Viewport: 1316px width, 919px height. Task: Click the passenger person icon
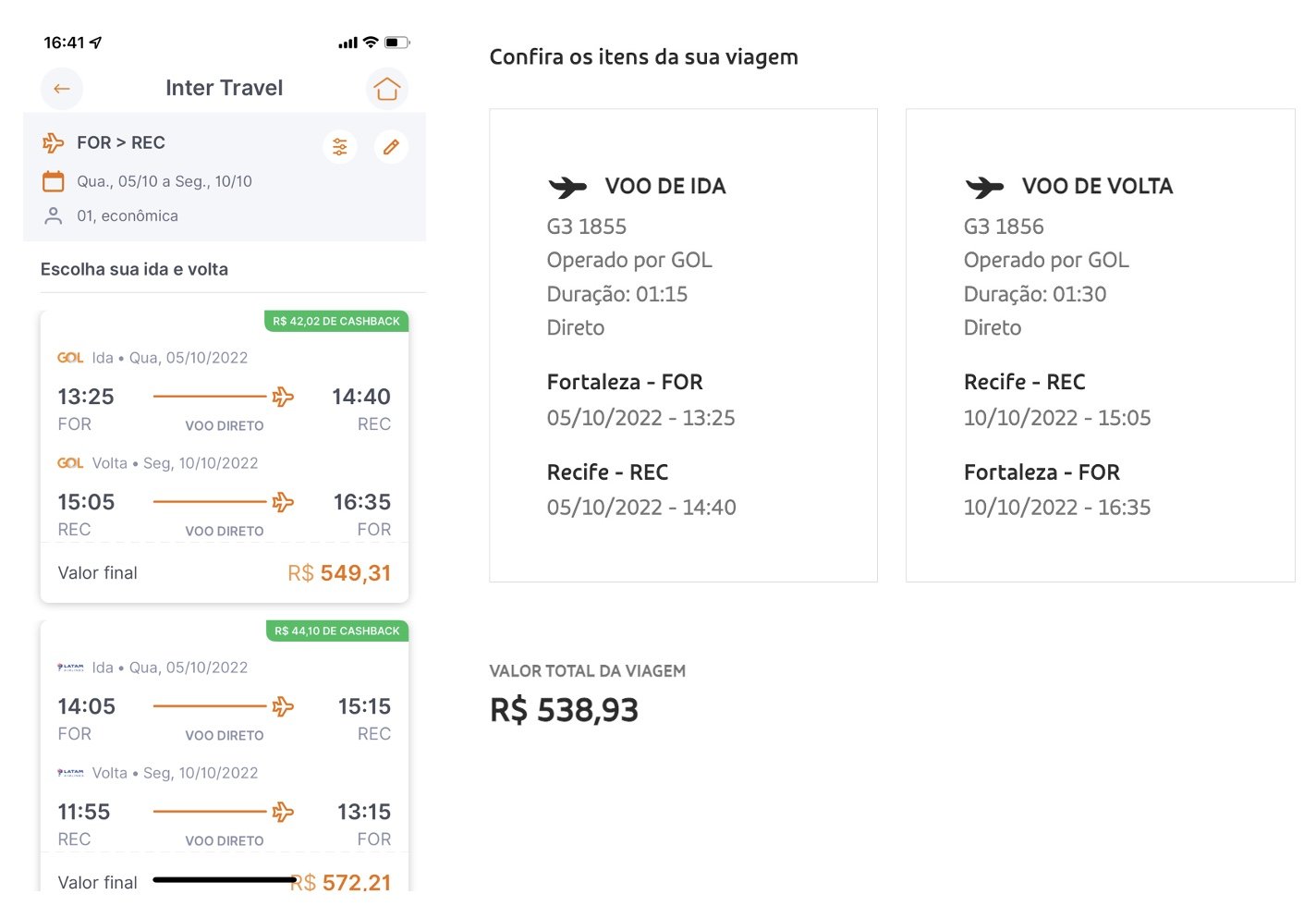coord(54,215)
